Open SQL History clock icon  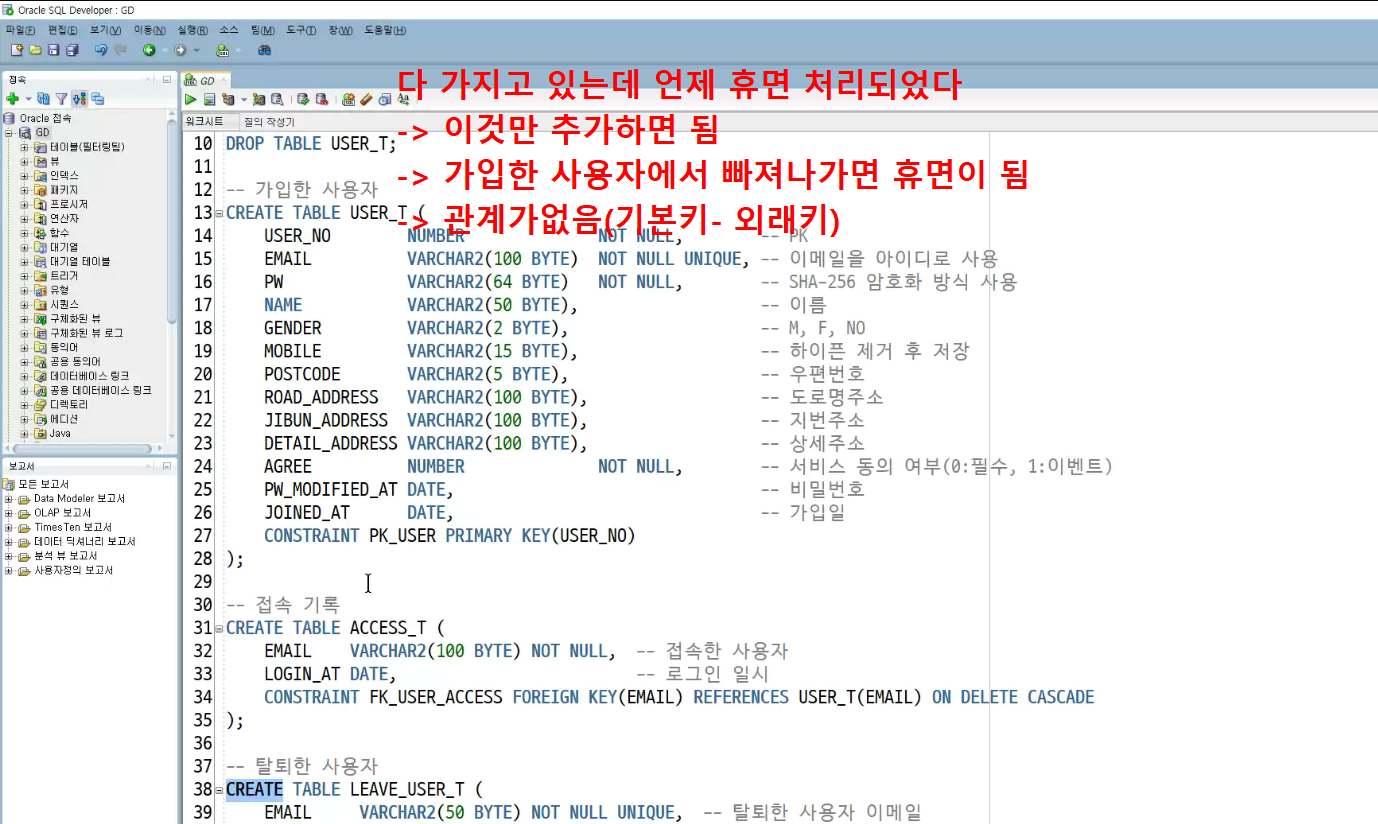[x=384, y=99]
